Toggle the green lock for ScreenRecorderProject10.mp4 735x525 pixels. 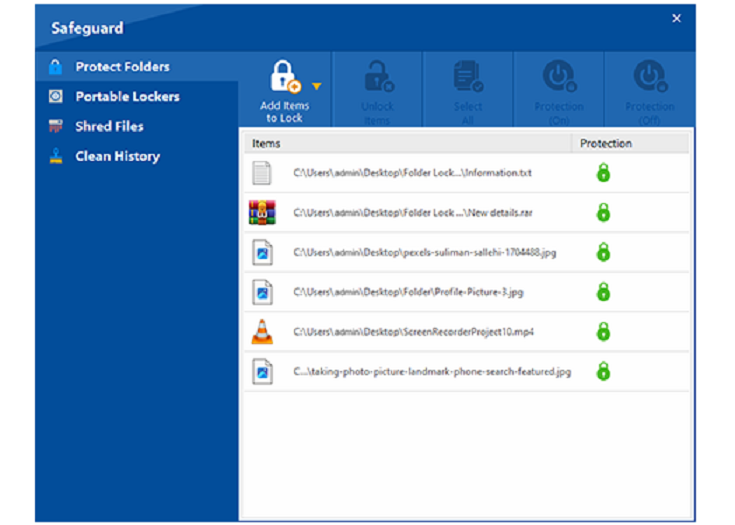[603, 332]
